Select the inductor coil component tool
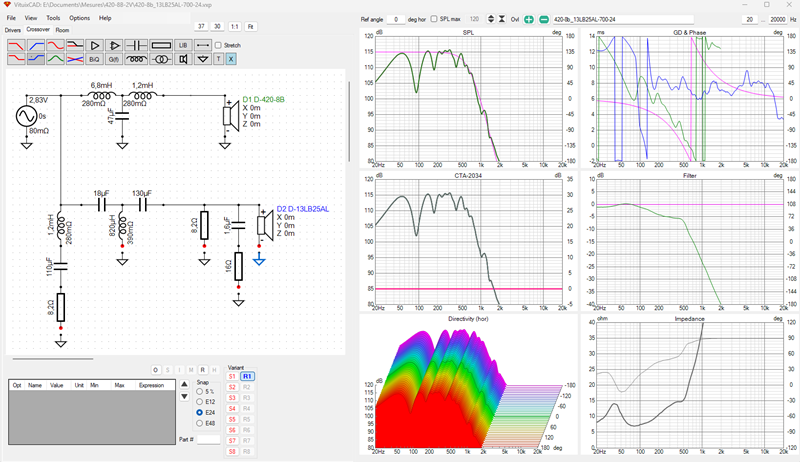Image resolution: width=800 pixels, height=462 pixels. pos(136,59)
